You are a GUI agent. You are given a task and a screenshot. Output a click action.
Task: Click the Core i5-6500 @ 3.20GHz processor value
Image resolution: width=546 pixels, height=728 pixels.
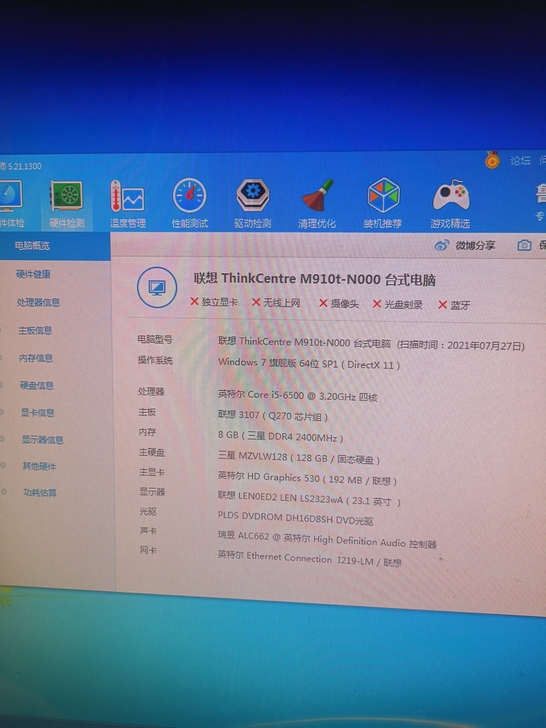[298, 396]
